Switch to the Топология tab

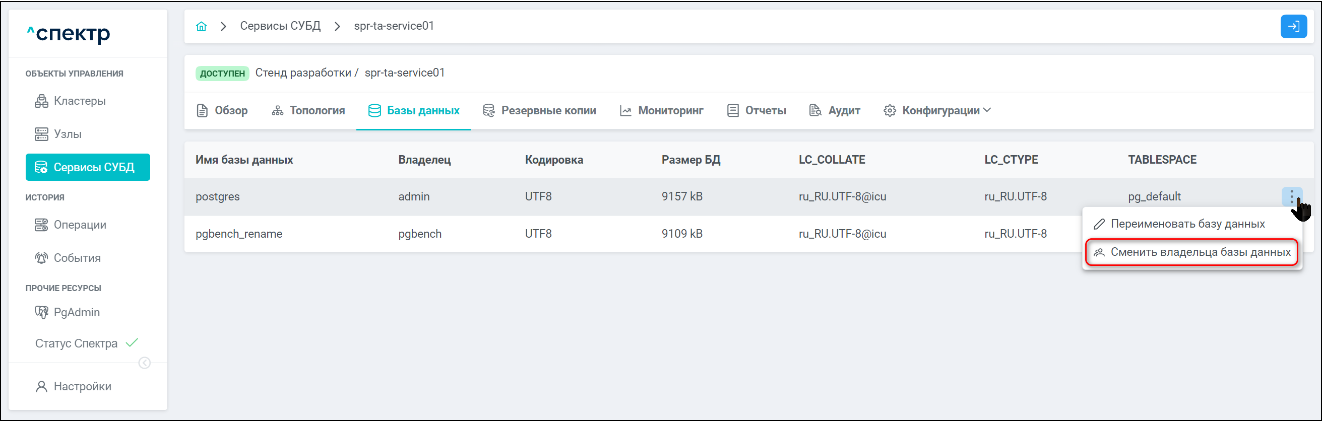[x=308, y=111]
